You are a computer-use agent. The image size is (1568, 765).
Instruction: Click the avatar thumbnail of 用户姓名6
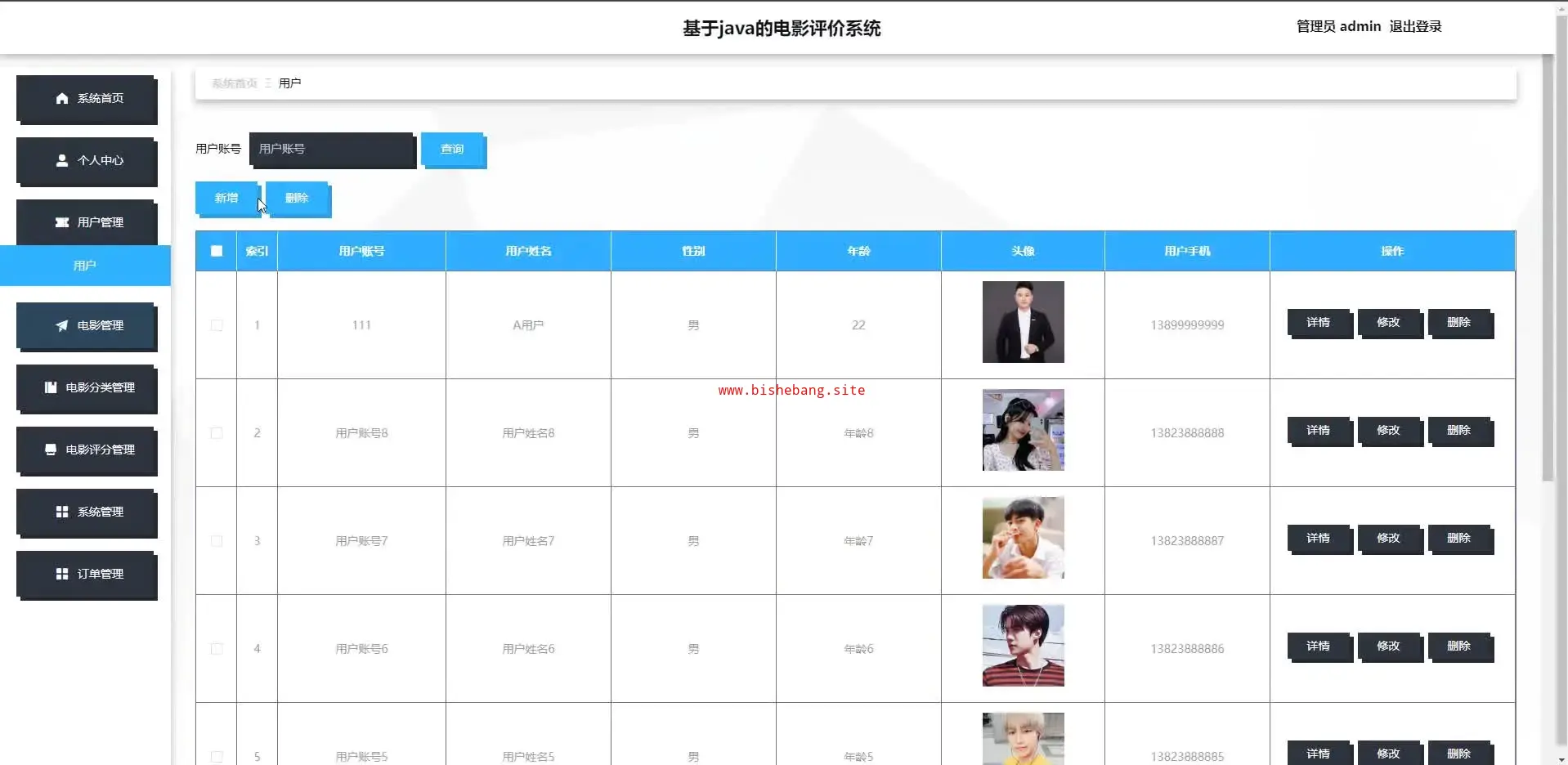[x=1024, y=646]
